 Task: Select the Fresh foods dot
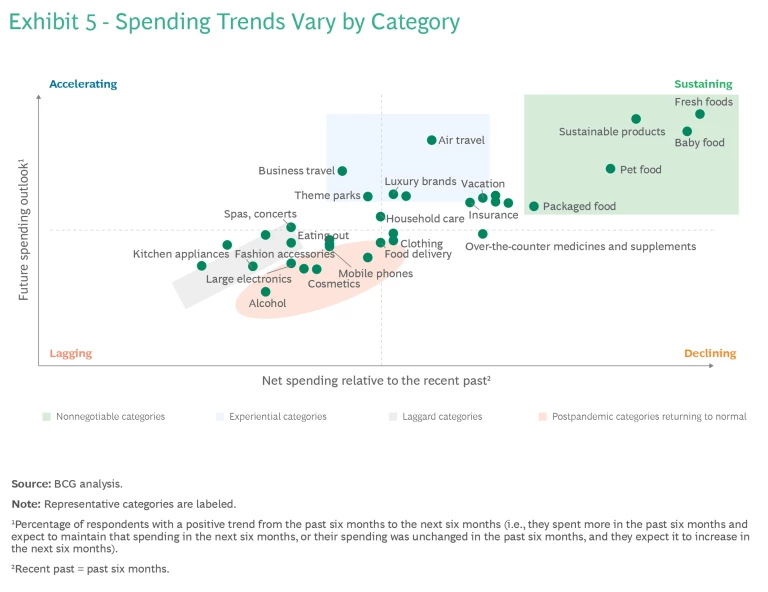tap(700, 114)
